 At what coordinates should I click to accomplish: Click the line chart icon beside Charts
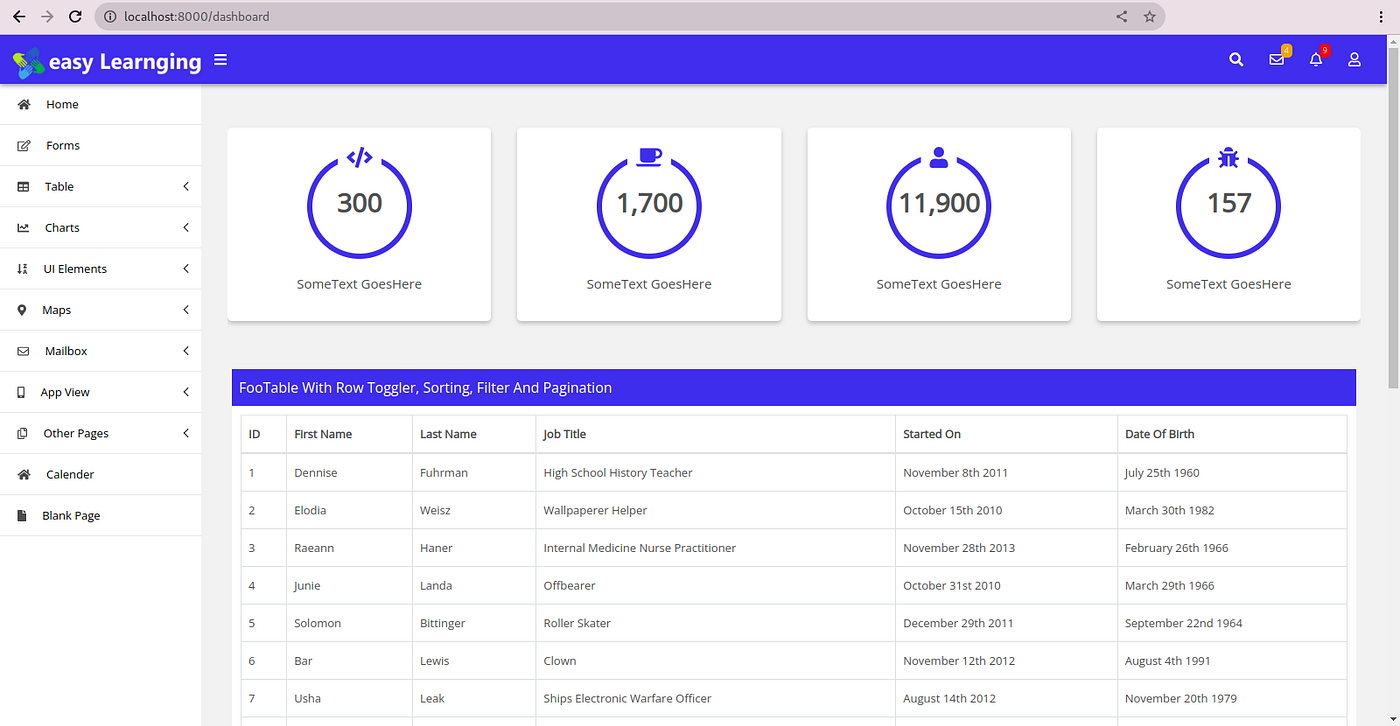click(x=23, y=228)
